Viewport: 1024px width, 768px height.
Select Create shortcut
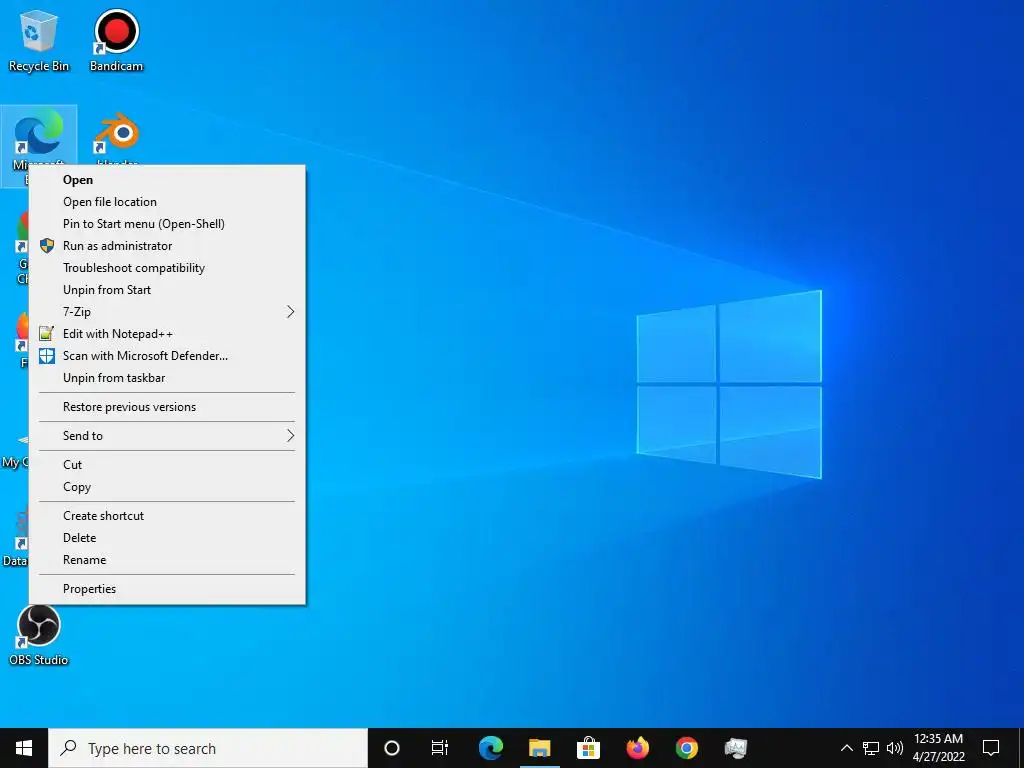[x=167, y=516]
